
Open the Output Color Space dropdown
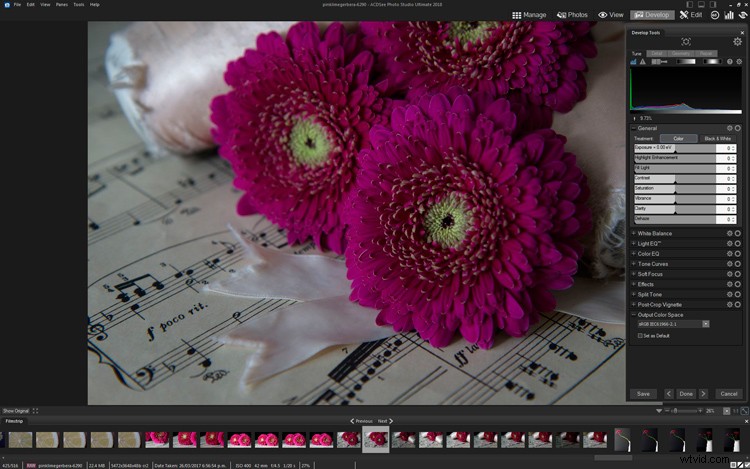(x=673, y=324)
